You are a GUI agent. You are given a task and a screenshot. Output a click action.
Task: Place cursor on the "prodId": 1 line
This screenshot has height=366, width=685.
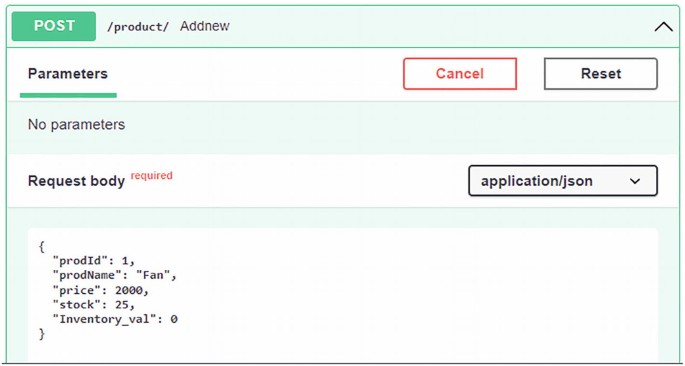pyautogui.click(x=93, y=261)
